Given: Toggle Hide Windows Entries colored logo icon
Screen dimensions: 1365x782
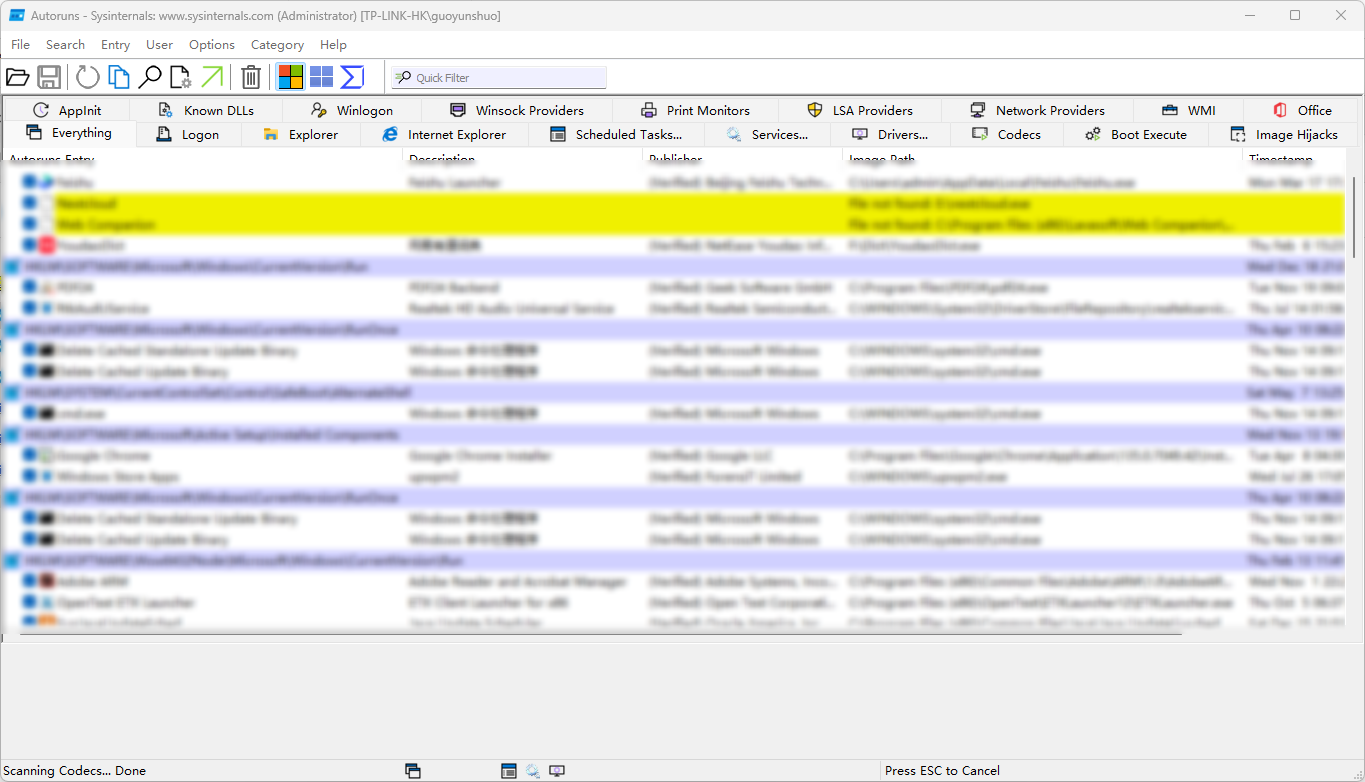Looking at the screenshot, I should click(x=291, y=77).
